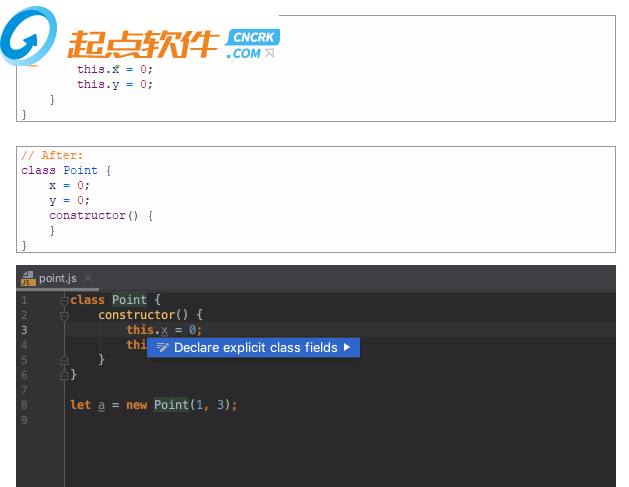Click line number 1 in gutter

point(23,300)
